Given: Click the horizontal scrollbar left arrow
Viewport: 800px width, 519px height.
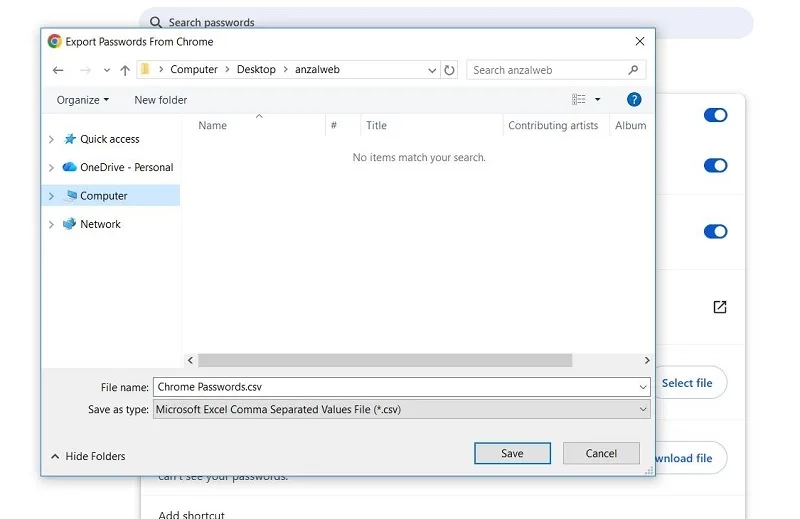Looking at the screenshot, I should (190, 360).
